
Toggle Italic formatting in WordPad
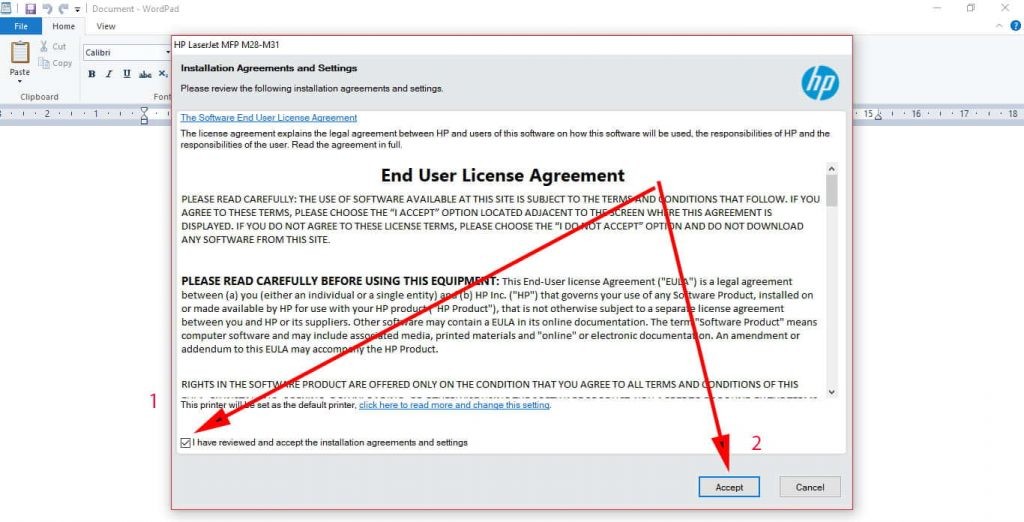pyautogui.click(x=109, y=74)
